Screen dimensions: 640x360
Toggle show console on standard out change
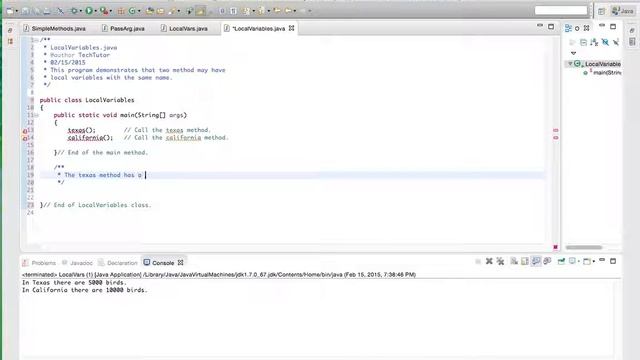(536, 261)
